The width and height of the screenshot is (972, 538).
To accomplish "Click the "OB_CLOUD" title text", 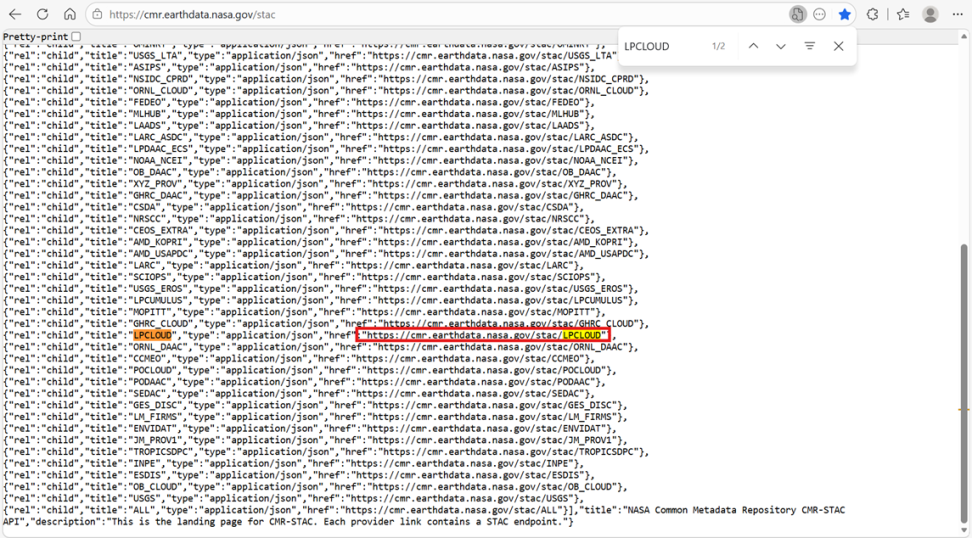I will [155, 487].
